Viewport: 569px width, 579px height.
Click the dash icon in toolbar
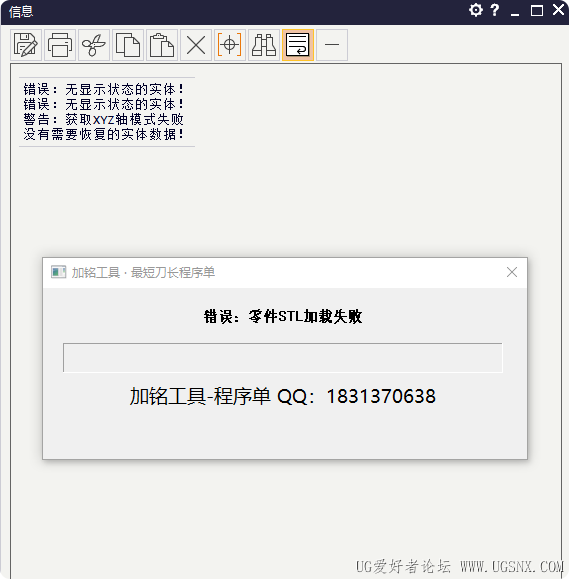332,45
